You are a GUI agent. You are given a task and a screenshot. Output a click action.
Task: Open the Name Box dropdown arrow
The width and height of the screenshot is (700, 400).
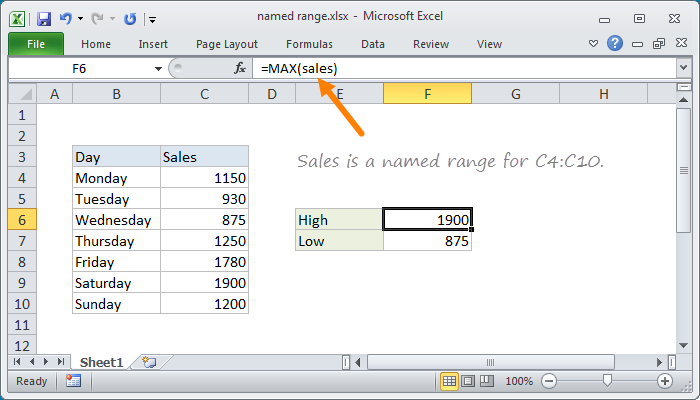click(158, 68)
